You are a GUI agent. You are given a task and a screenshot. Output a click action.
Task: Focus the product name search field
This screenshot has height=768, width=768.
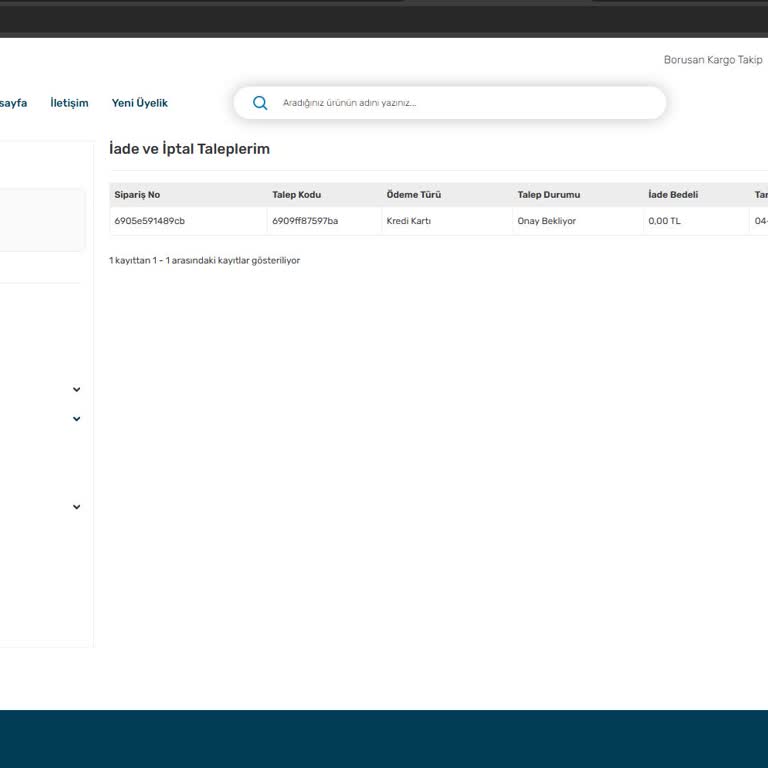click(460, 103)
